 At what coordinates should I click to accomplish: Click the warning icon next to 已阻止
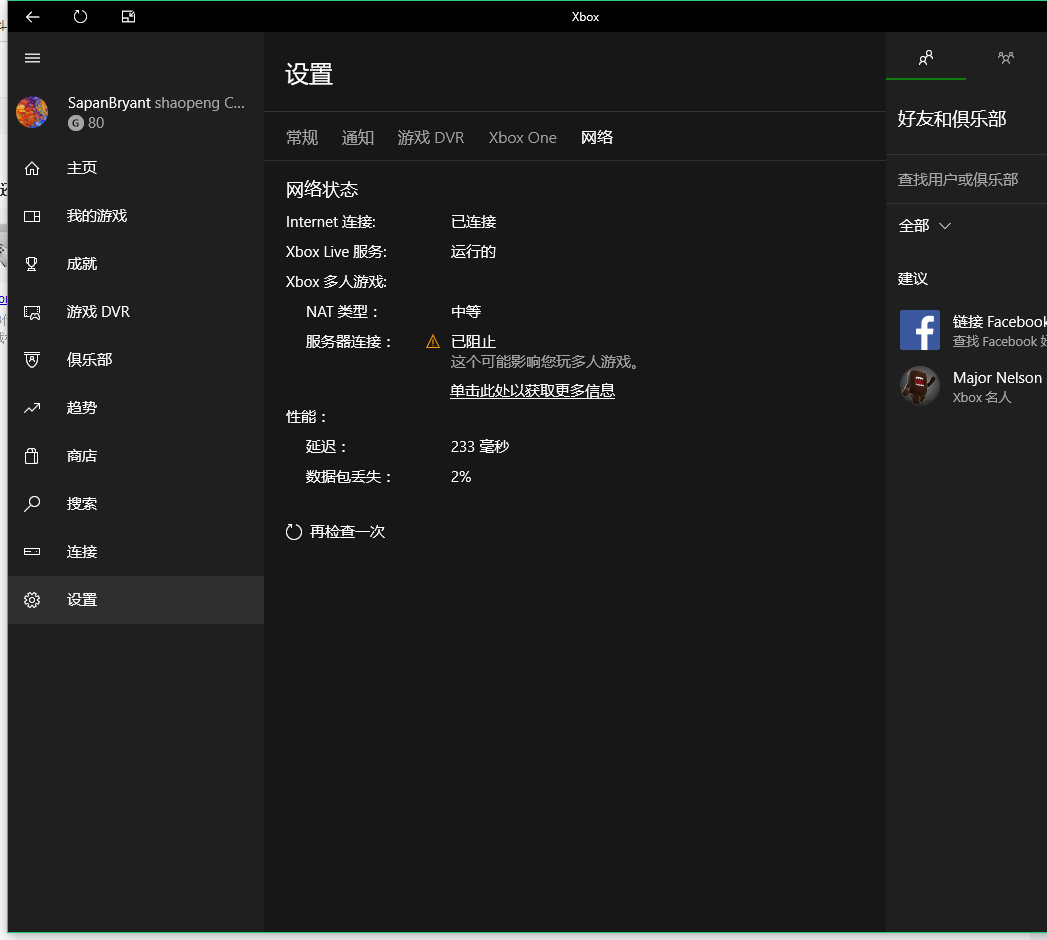point(433,342)
